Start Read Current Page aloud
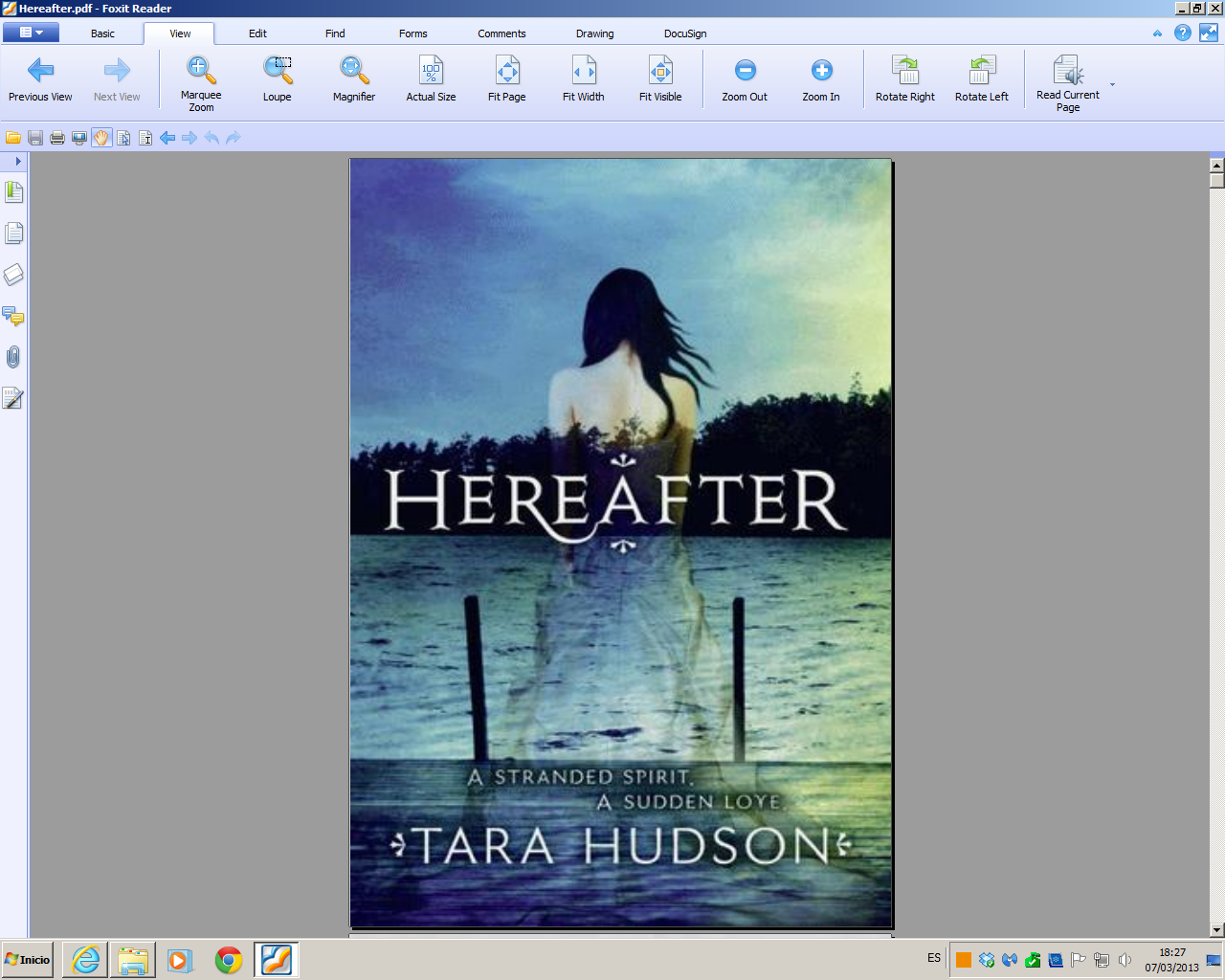The width and height of the screenshot is (1225, 980). coord(1068,83)
